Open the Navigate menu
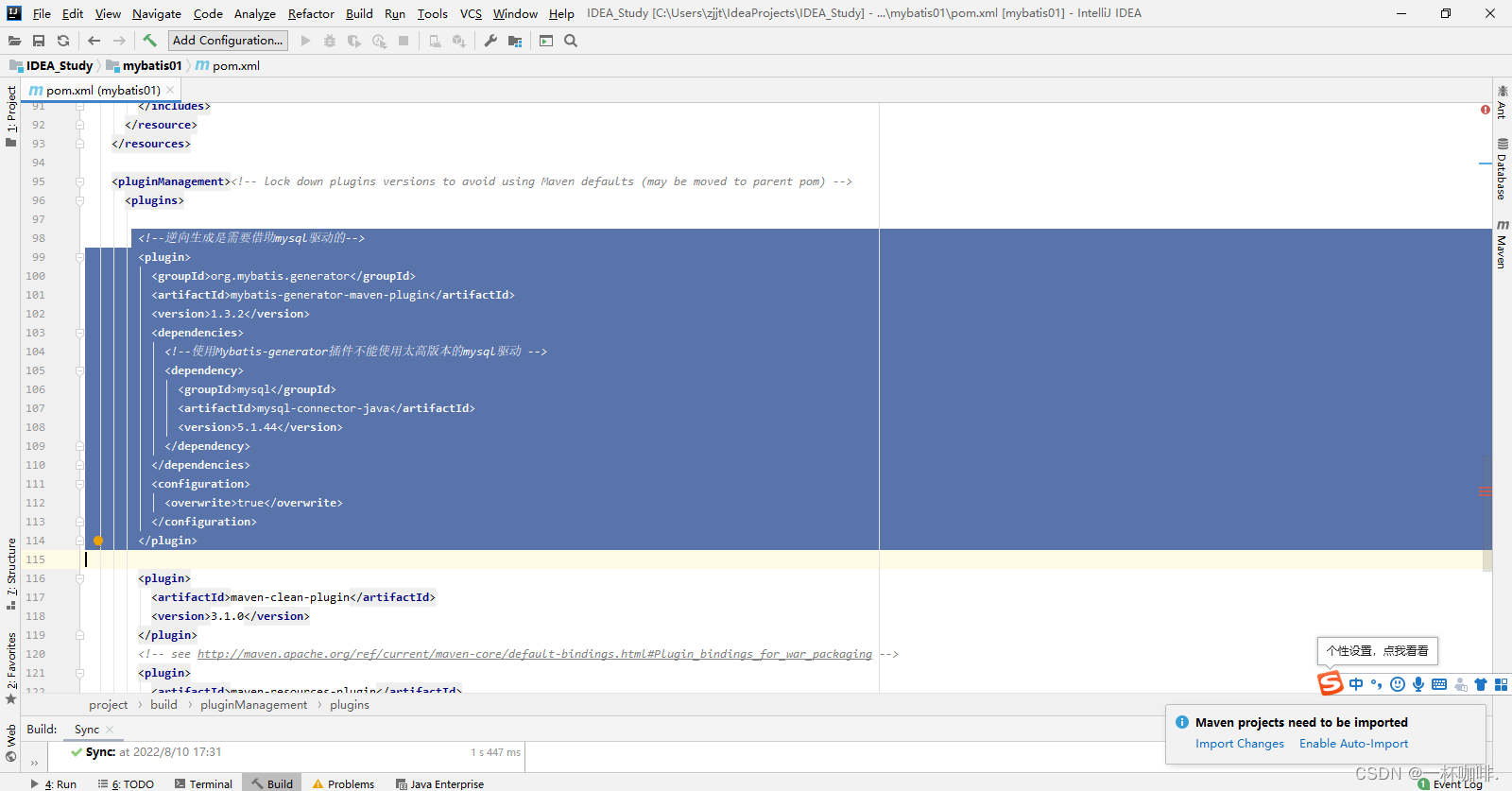This screenshot has height=791, width=1512. pos(157,13)
